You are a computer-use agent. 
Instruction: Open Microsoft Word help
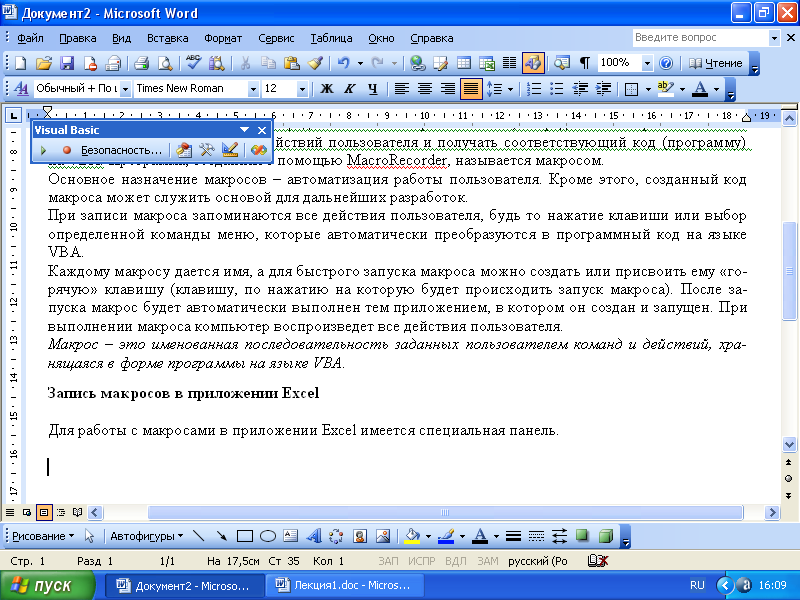click(666, 63)
